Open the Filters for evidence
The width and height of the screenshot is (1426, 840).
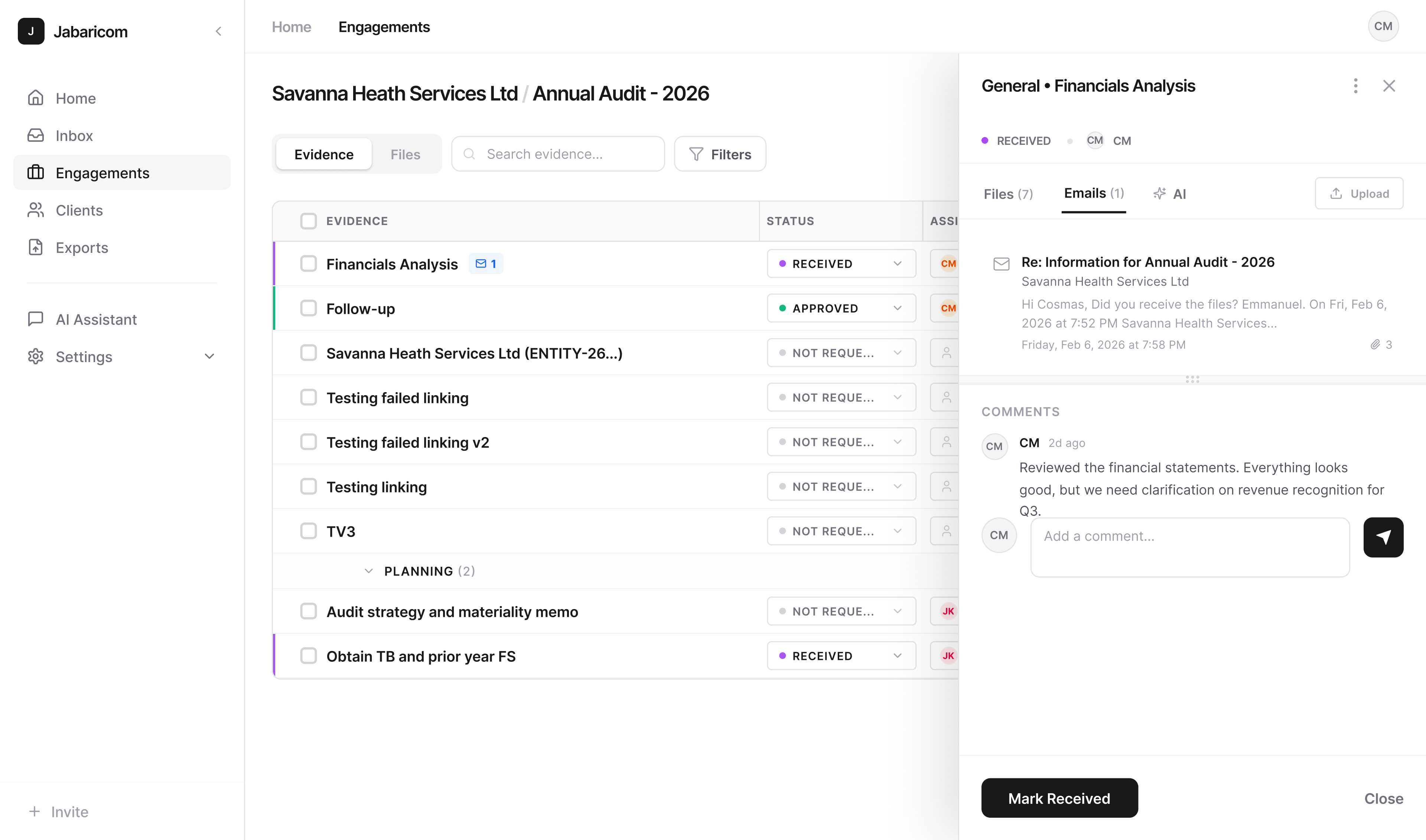click(x=720, y=154)
